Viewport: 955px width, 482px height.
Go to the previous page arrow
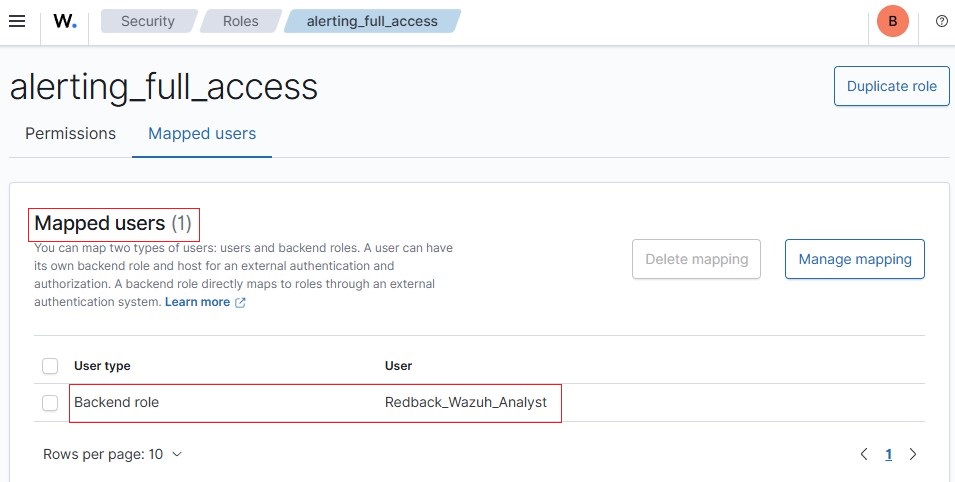(x=864, y=454)
